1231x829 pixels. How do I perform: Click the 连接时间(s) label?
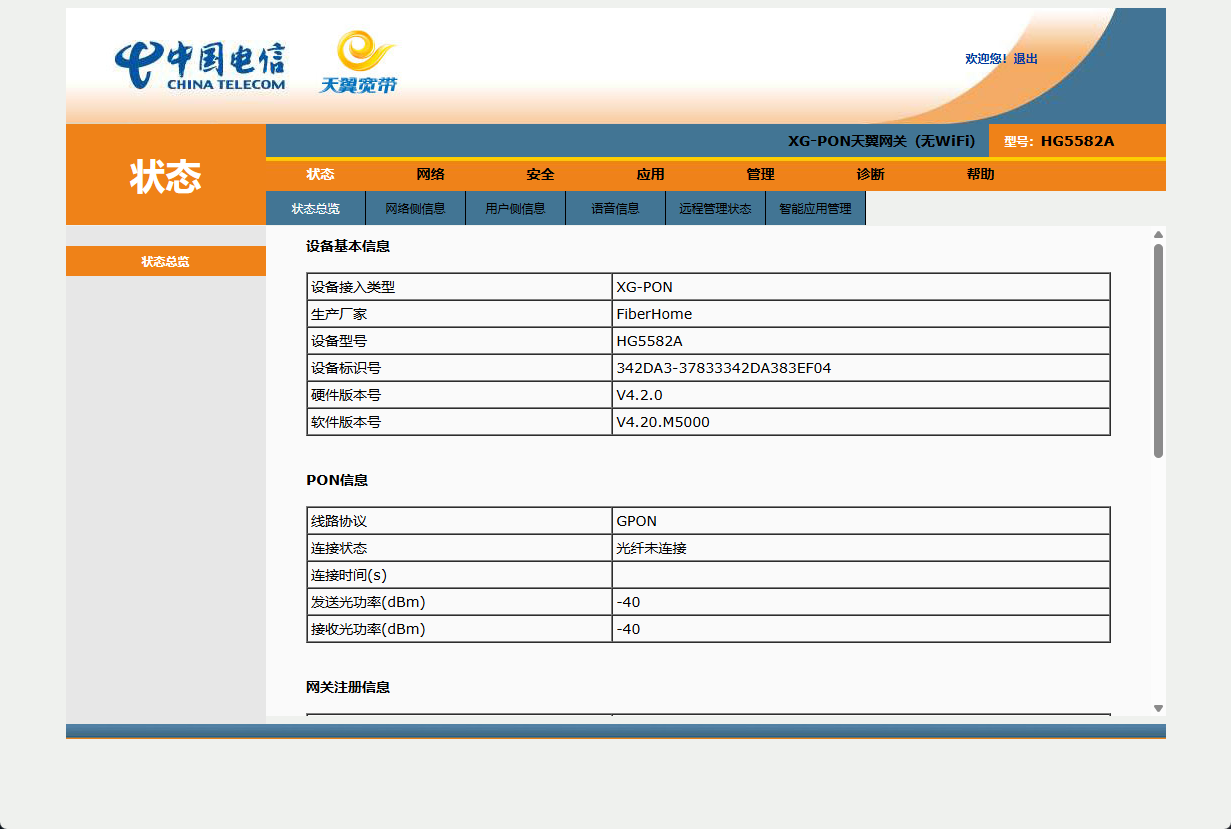349,575
